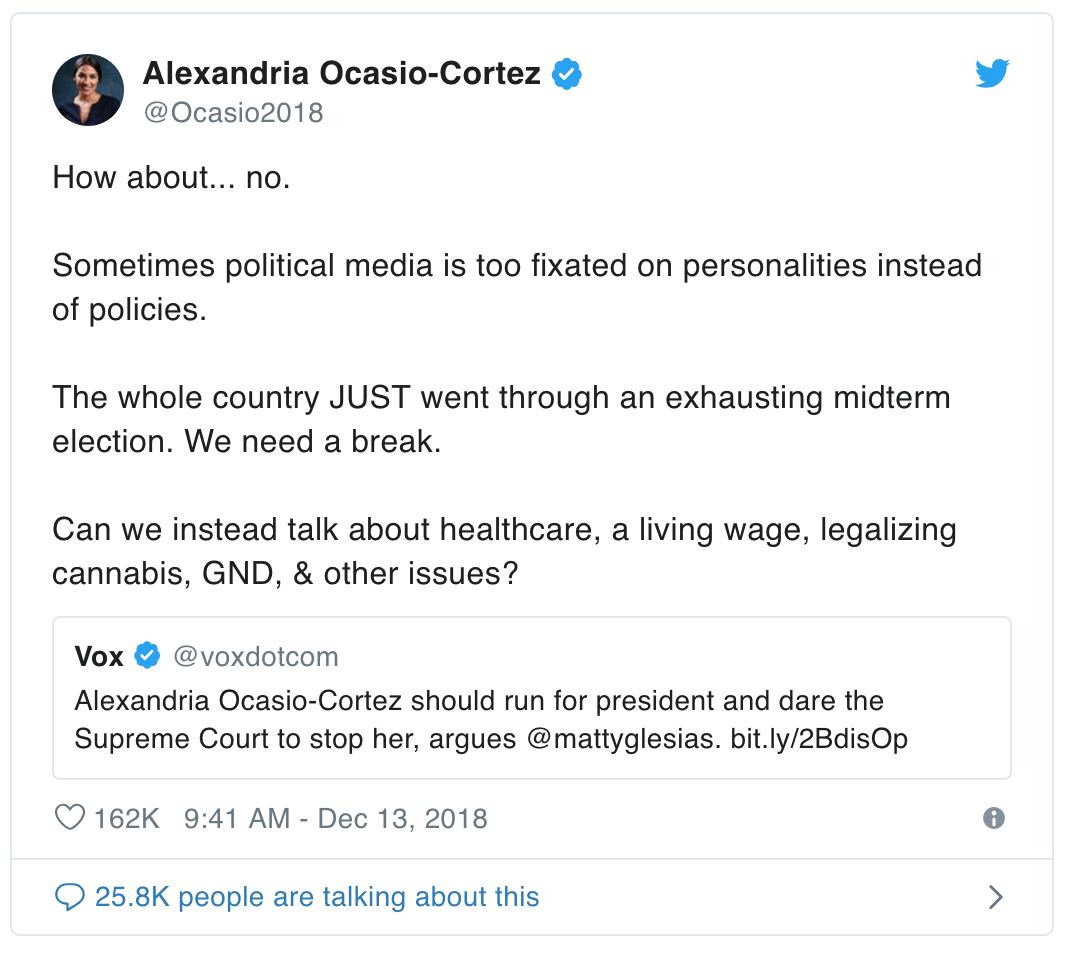Click the Alexandria Ocasio-Cortez display name
This screenshot has height=954, width=1066.
[x=341, y=73]
